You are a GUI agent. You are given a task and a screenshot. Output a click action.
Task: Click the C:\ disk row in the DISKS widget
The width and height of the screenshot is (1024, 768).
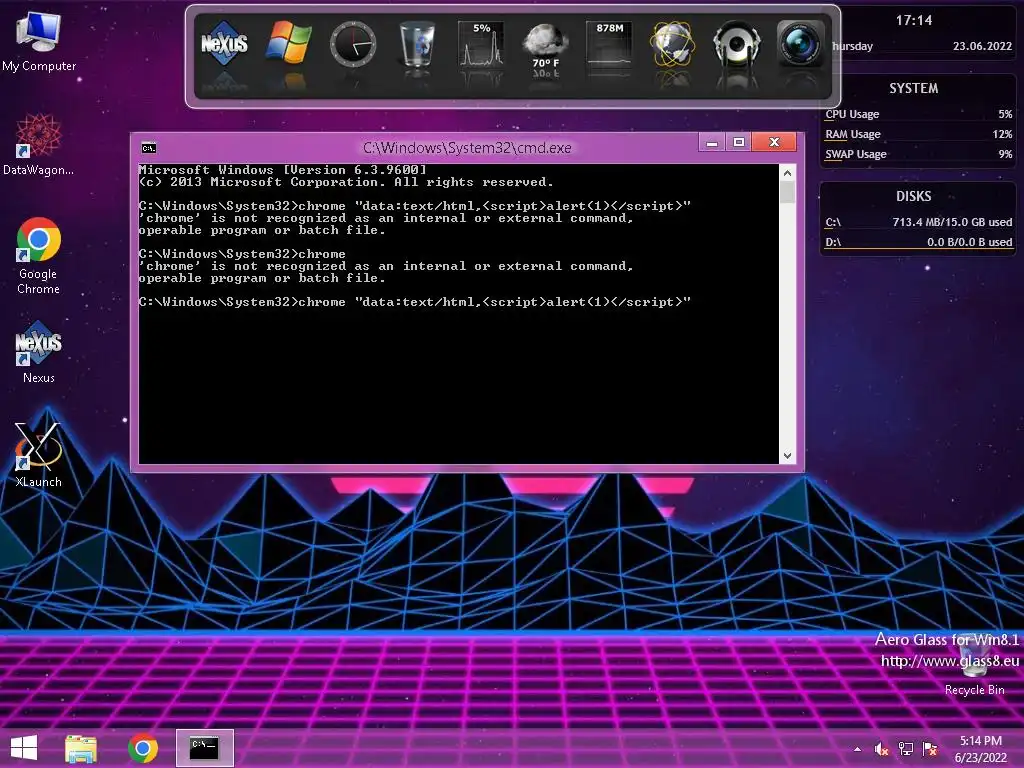918,223
